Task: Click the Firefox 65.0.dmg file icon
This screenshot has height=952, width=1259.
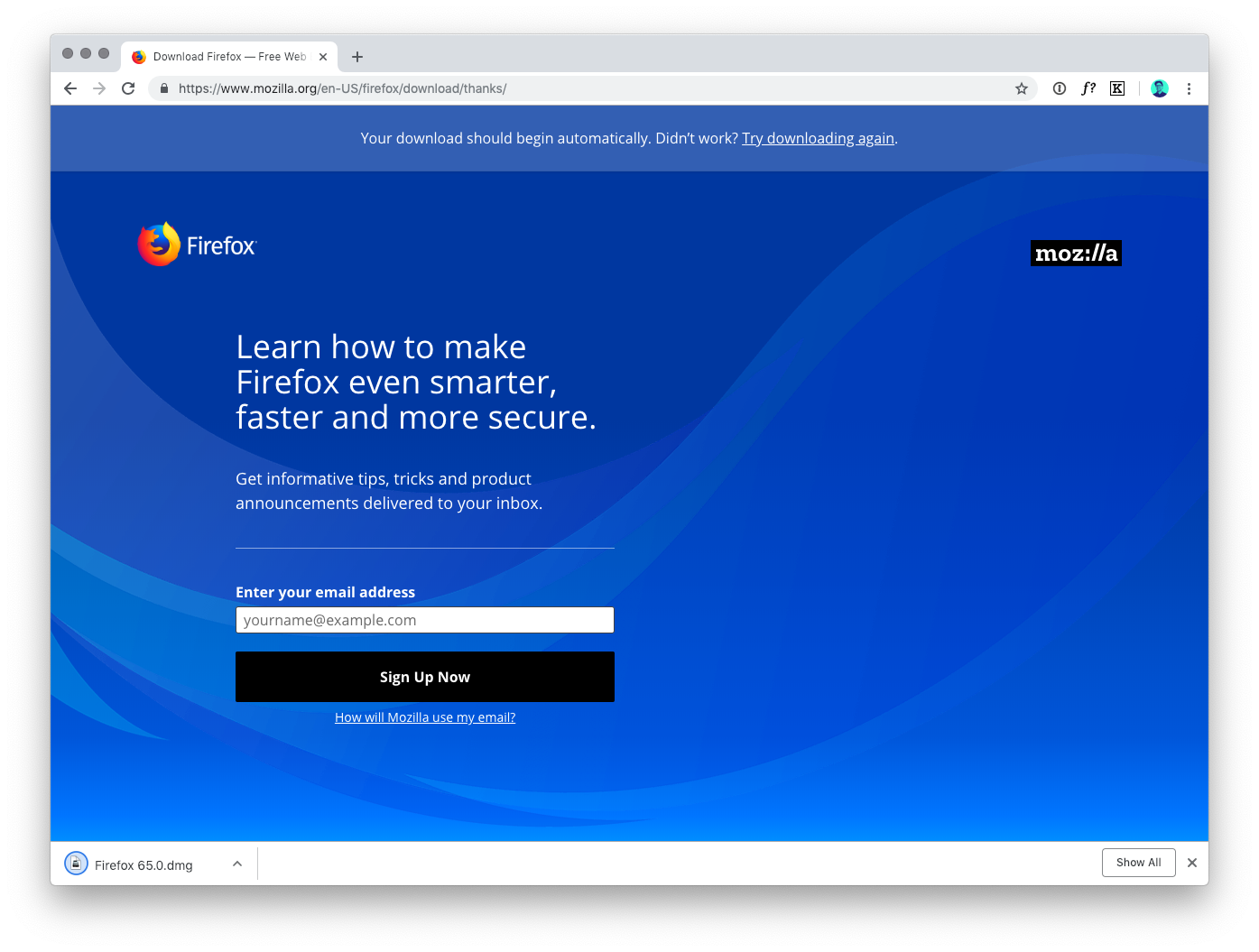Action: 77,864
